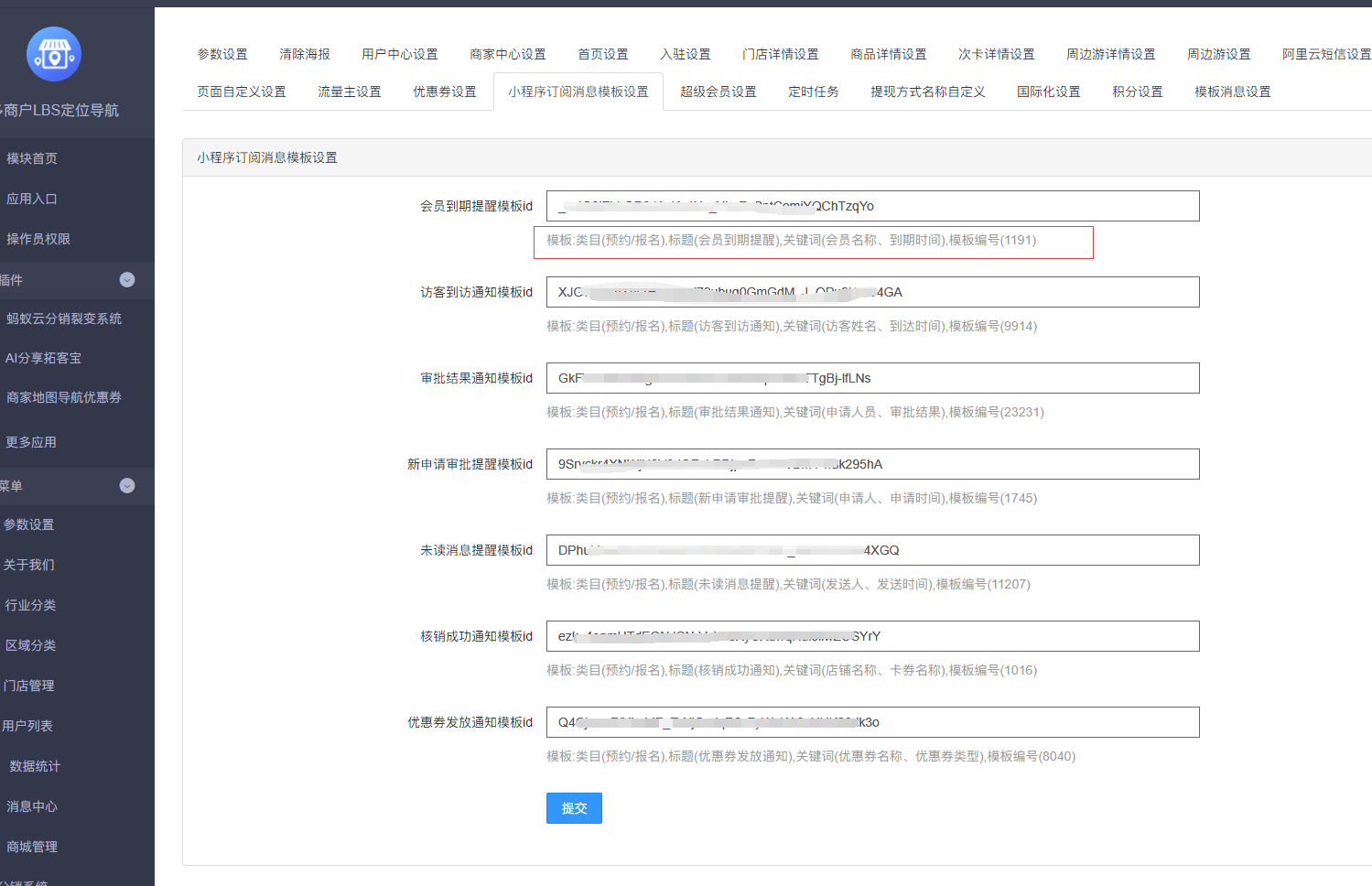Focus 核销成功通知模板id input field

[x=873, y=636]
